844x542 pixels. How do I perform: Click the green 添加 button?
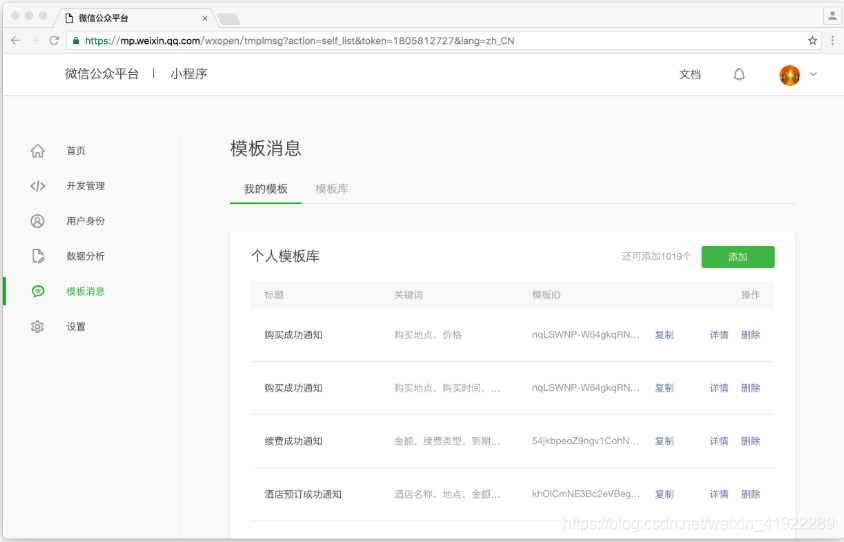pyautogui.click(x=738, y=257)
